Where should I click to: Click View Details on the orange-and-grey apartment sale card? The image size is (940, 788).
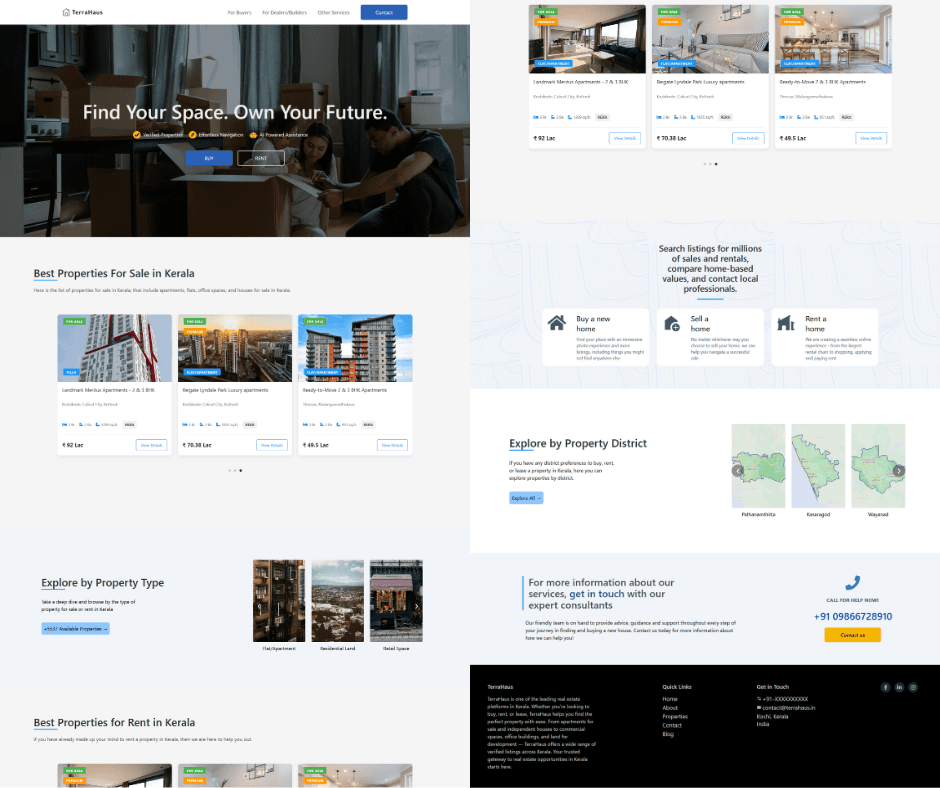click(x=393, y=445)
